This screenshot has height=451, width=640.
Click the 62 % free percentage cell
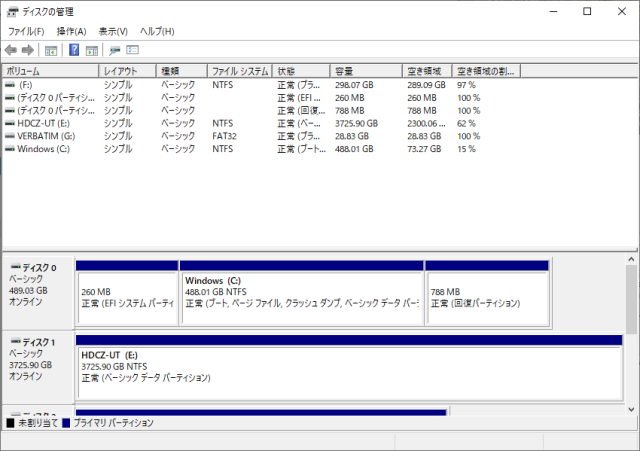[466, 123]
